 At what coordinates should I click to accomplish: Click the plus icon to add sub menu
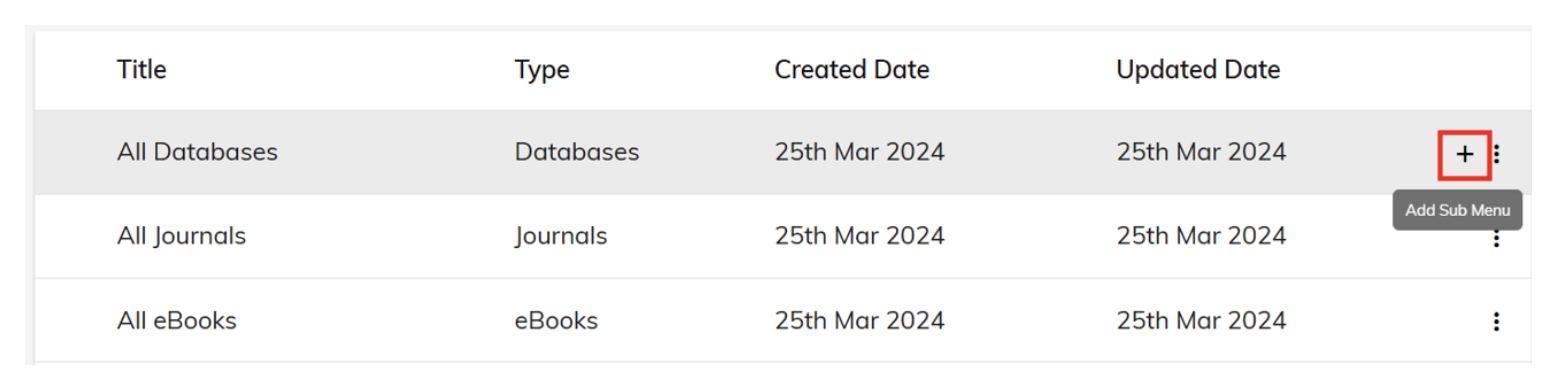(x=1464, y=154)
